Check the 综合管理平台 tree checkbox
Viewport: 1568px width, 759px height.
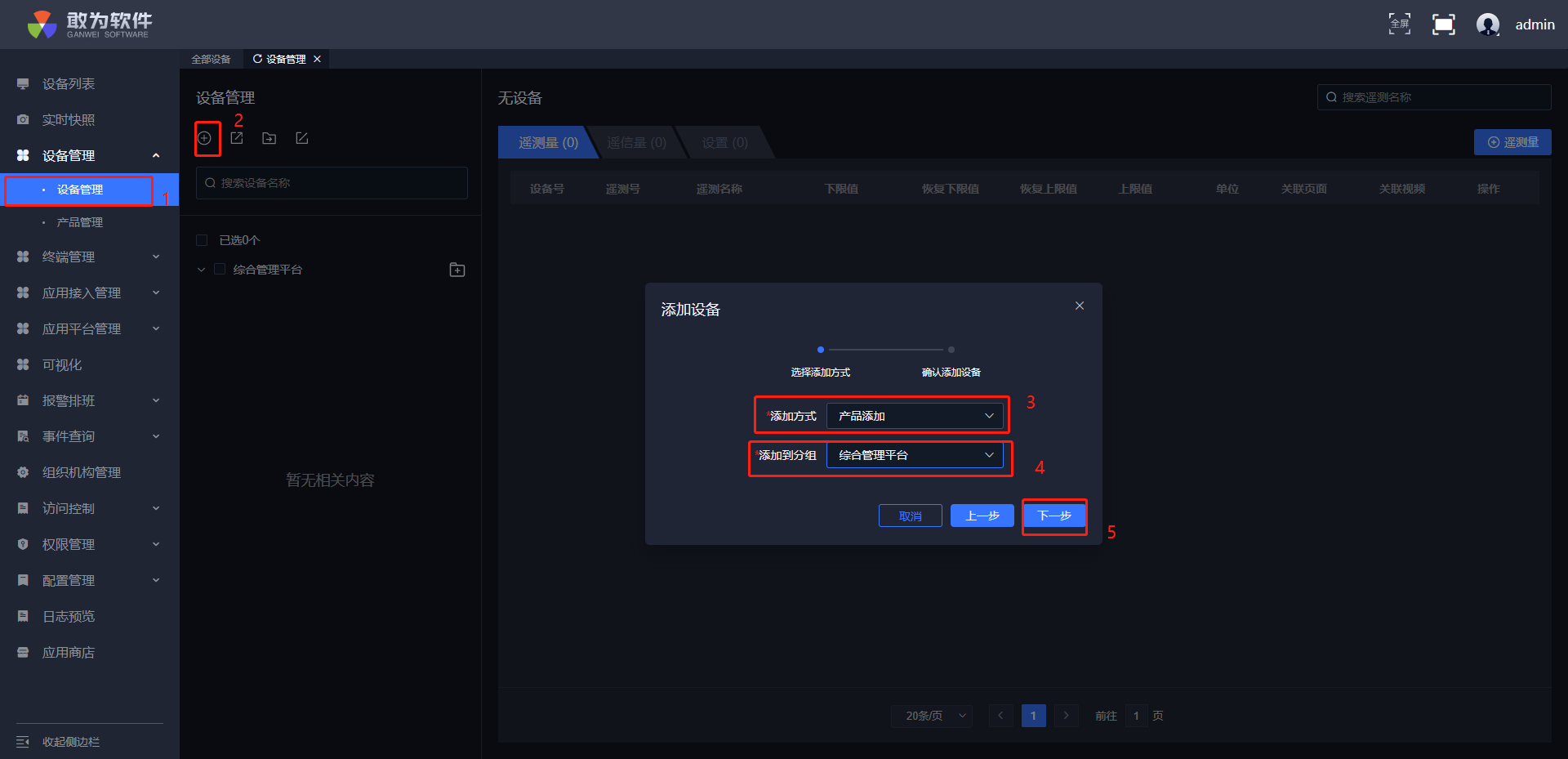pyautogui.click(x=219, y=270)
